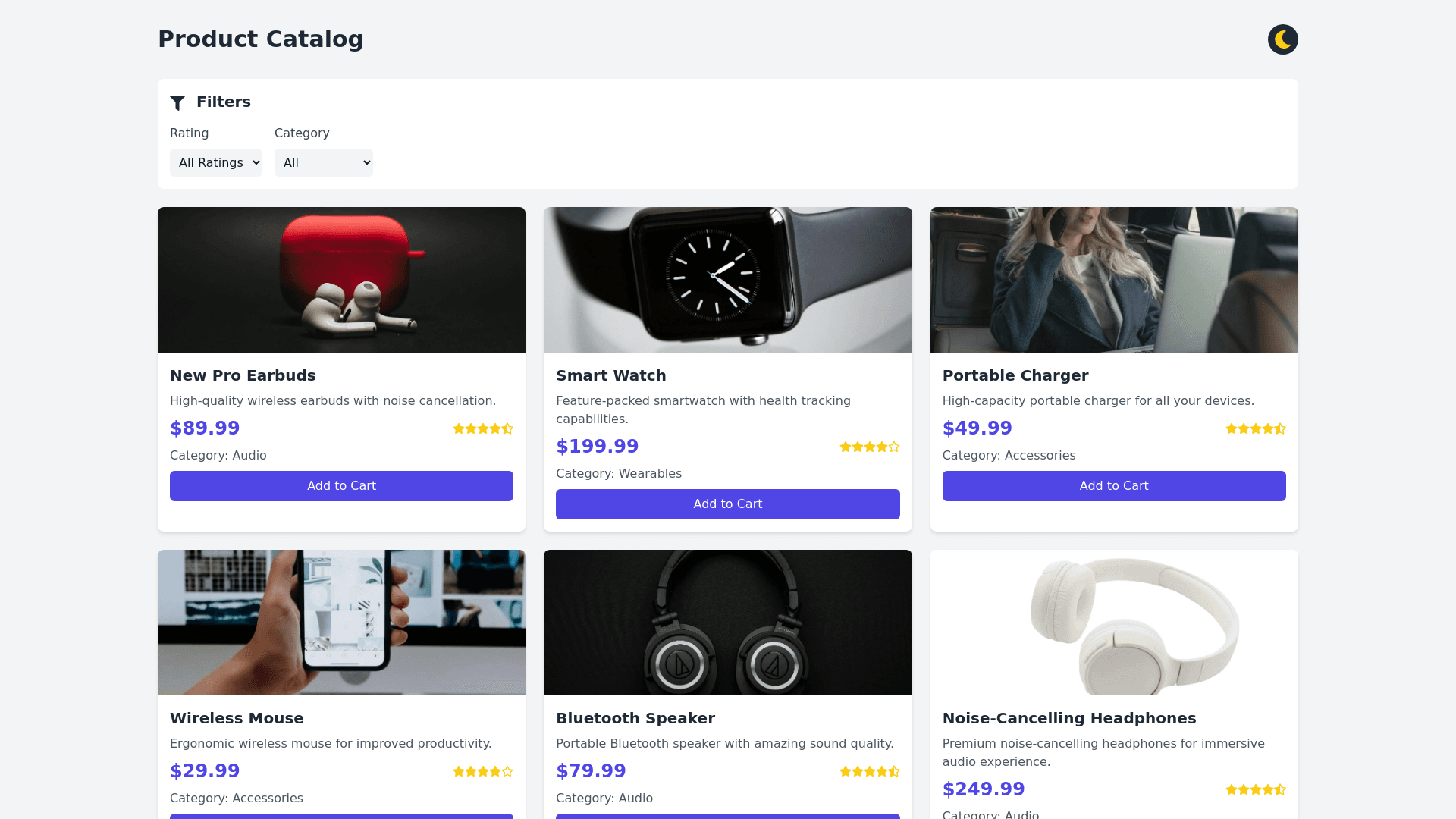Screen dimensions: 1456x819
Task: Click the Wireless Mouse star rating
Action: click(x=483, y=771)
